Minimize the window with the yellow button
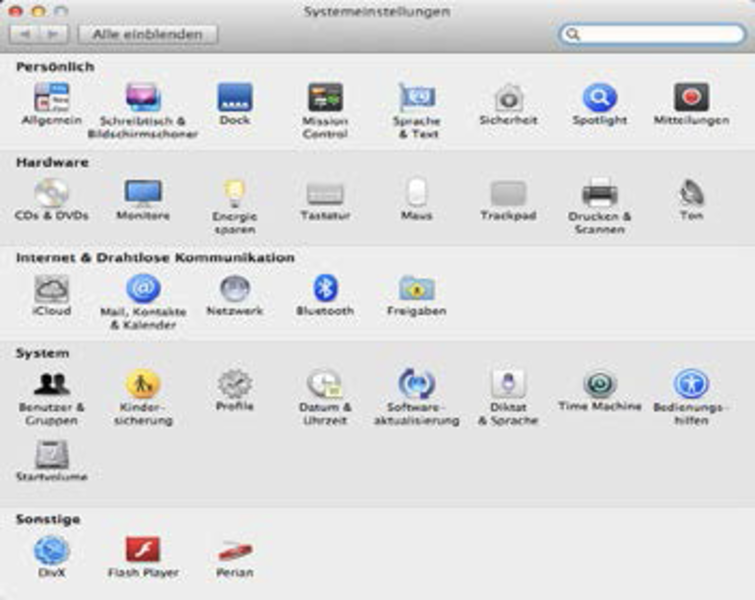 click(x=38, y=10)
